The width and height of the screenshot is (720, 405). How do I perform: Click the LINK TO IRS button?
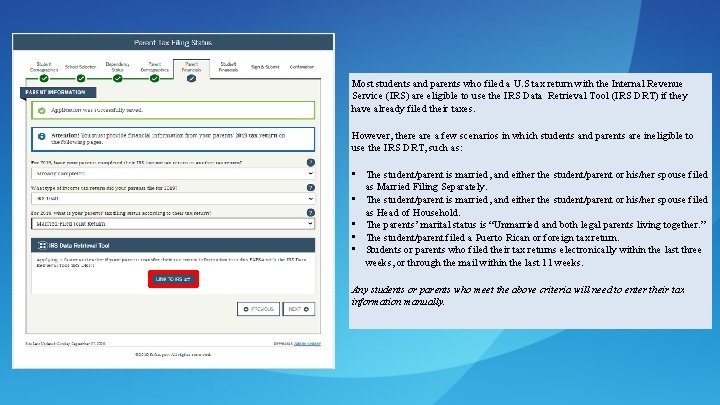click(173, 279)
